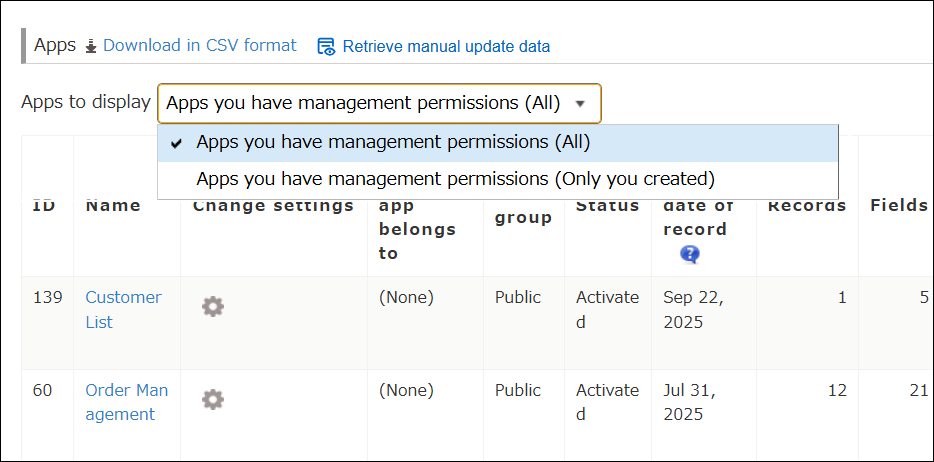
Task: Click the blue help question mark icon
Action: coord(690,254)
